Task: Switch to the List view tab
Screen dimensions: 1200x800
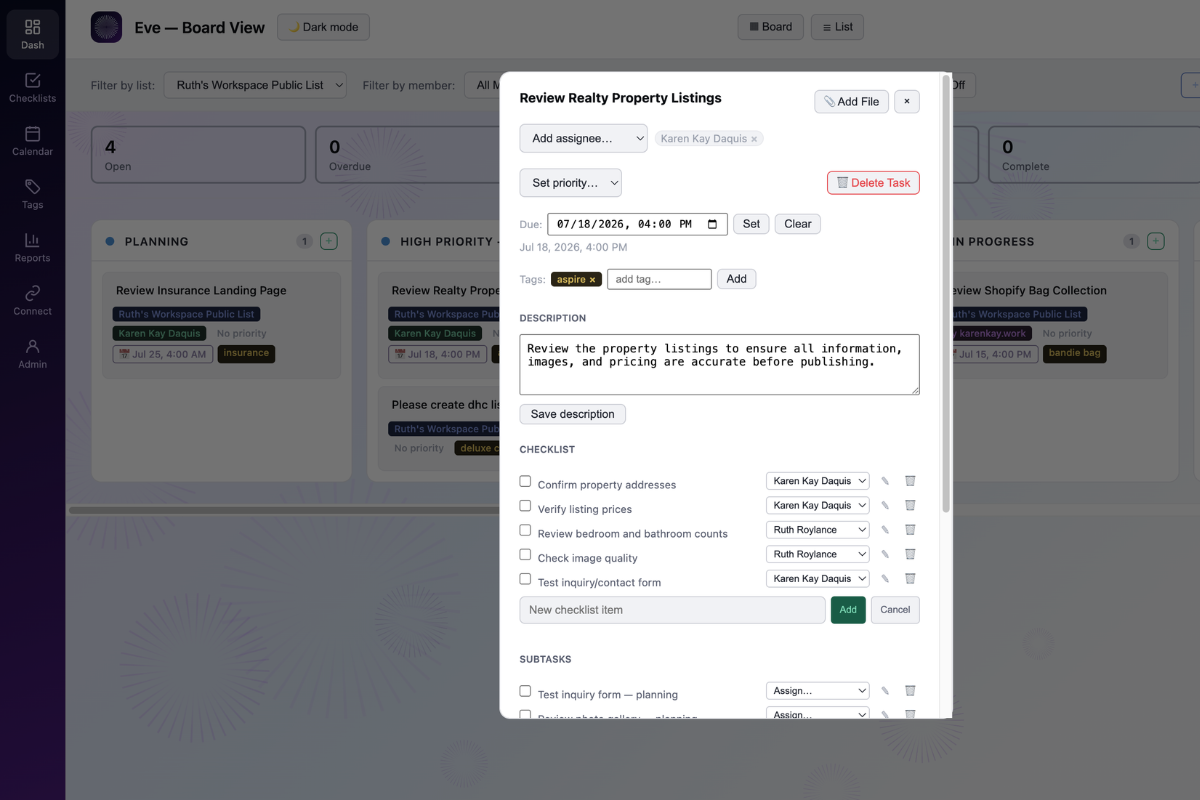Action: tap(837, 27)
